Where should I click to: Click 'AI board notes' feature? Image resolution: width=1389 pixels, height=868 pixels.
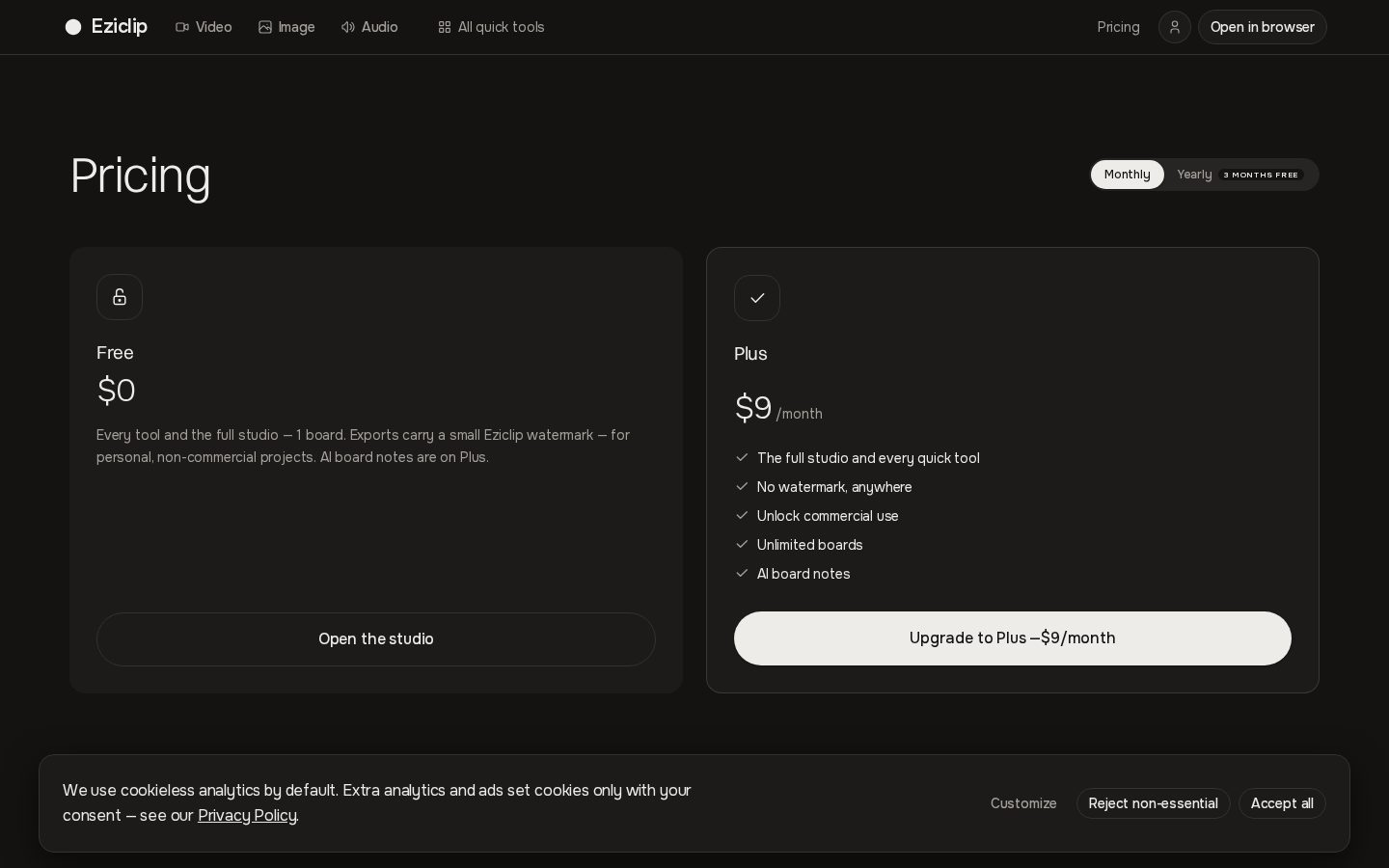[x=803, y=574]
